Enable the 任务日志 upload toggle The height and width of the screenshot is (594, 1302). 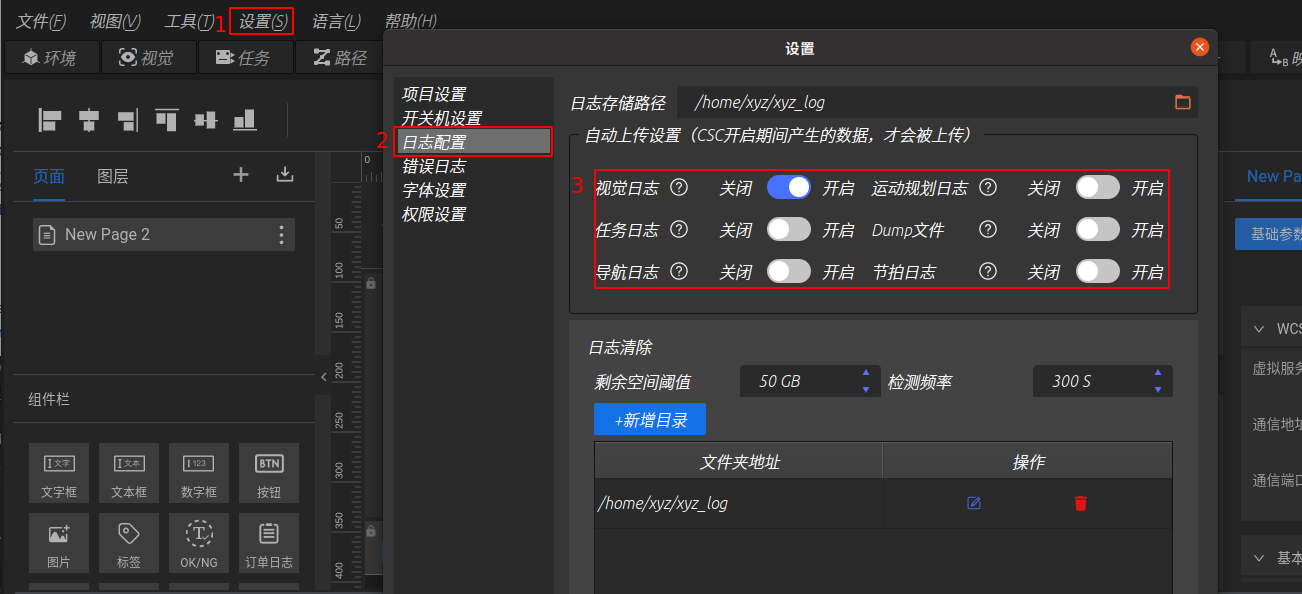(789, 229)
